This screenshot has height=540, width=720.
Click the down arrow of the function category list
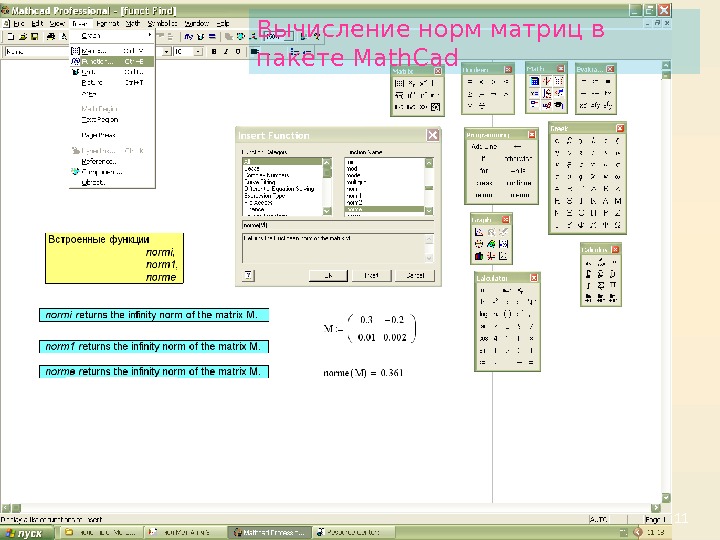(x=327, y=211)
